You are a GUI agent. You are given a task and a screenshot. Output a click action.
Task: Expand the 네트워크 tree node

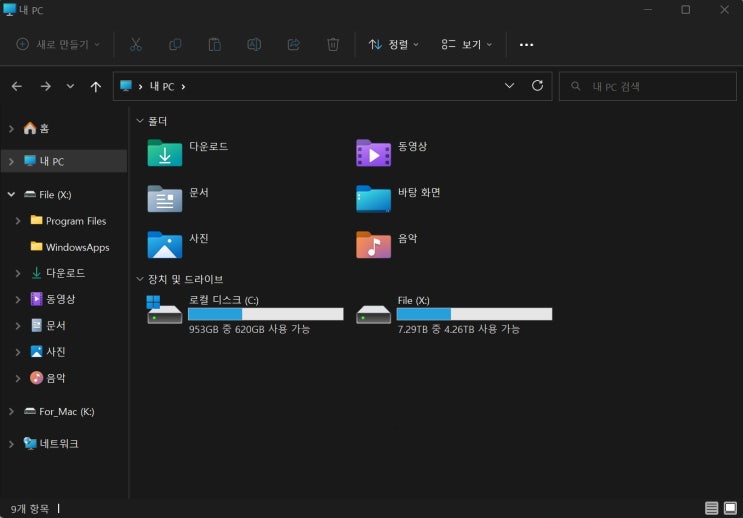click(11, 444)
